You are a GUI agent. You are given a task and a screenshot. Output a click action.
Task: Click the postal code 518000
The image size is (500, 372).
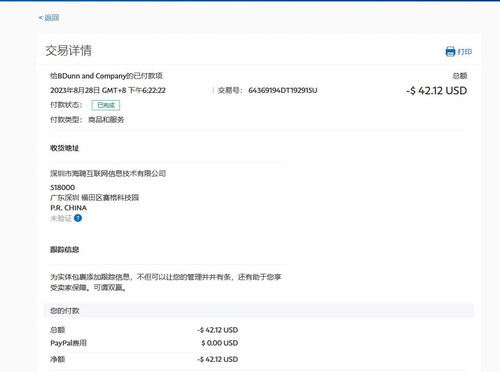pyautogui.click(x=63, y=187)
